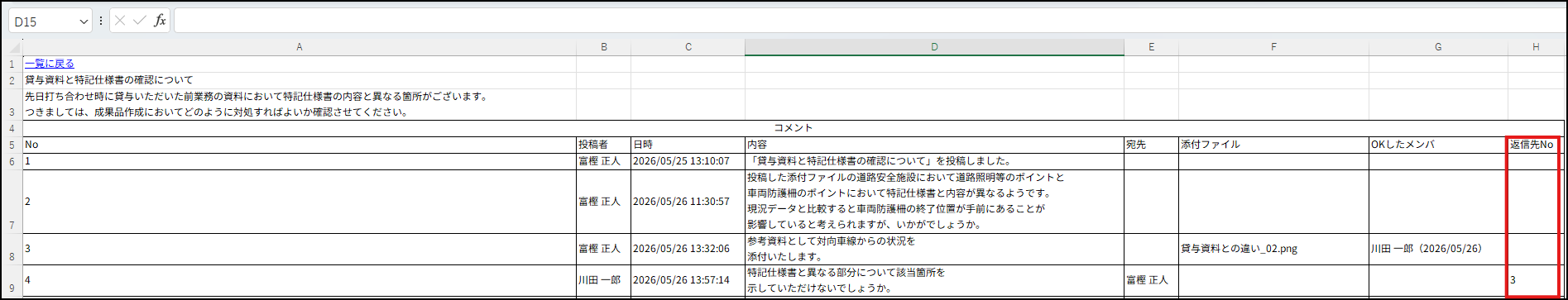
Task: Select column A header
Action: point(300,47)
